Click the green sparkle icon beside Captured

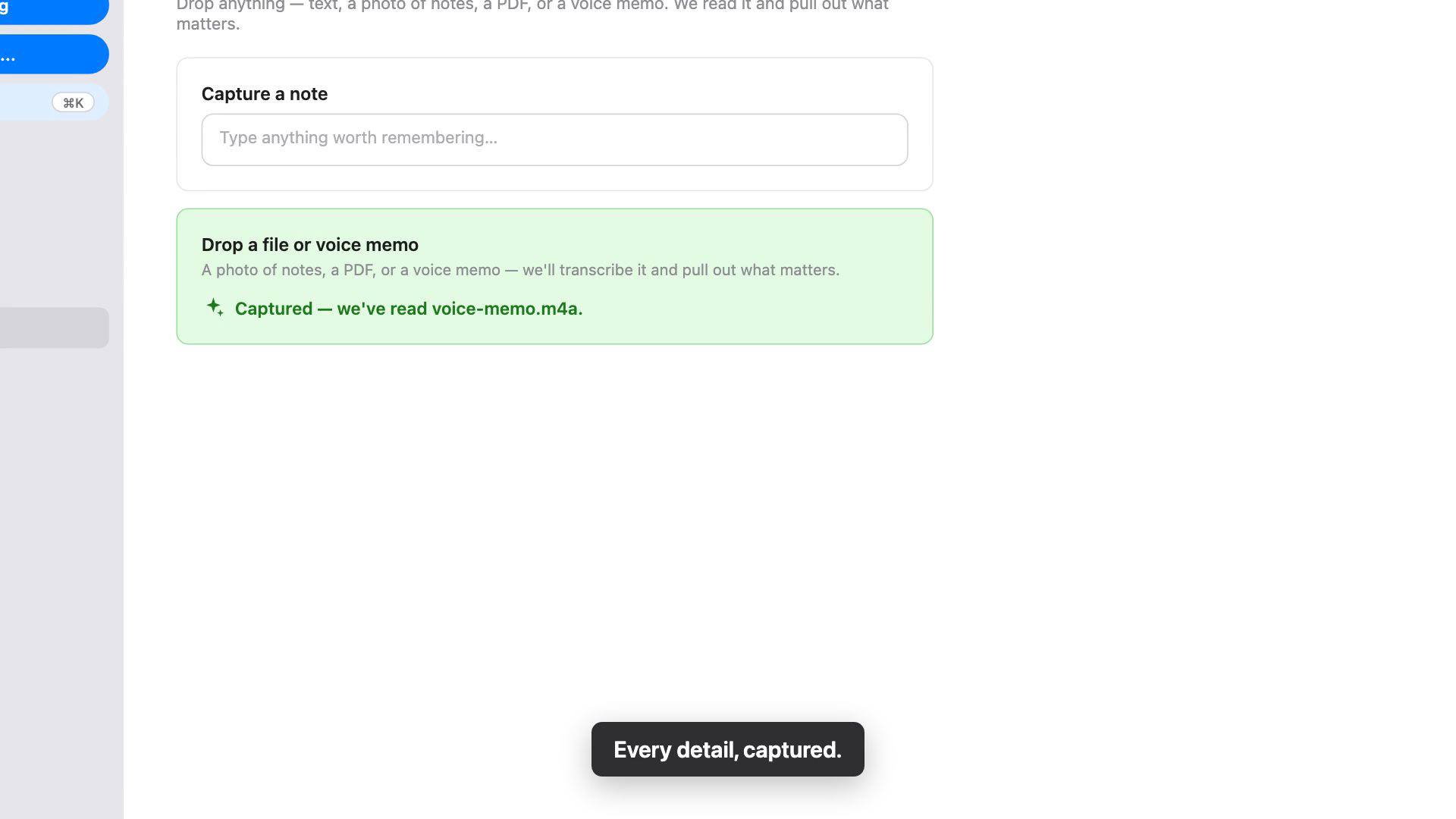click(215, 307)
